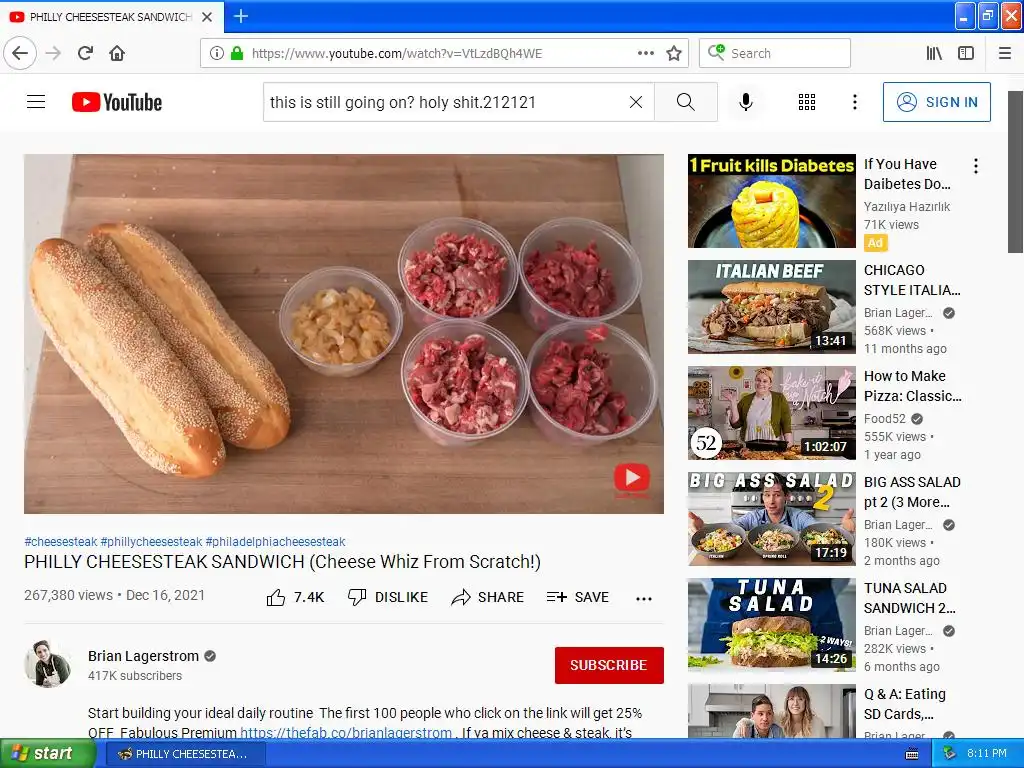Click the SIGN IN button
The height and width of the screenshot is (768, 1024).
936,102
